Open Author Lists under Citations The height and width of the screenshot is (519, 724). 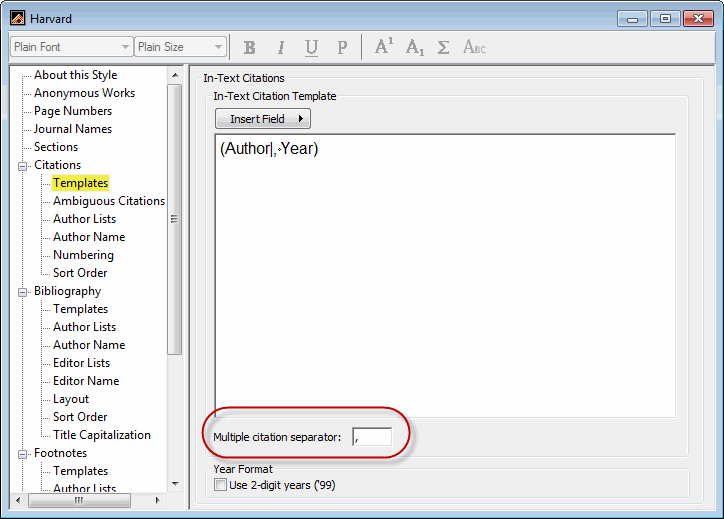[84, 219]
